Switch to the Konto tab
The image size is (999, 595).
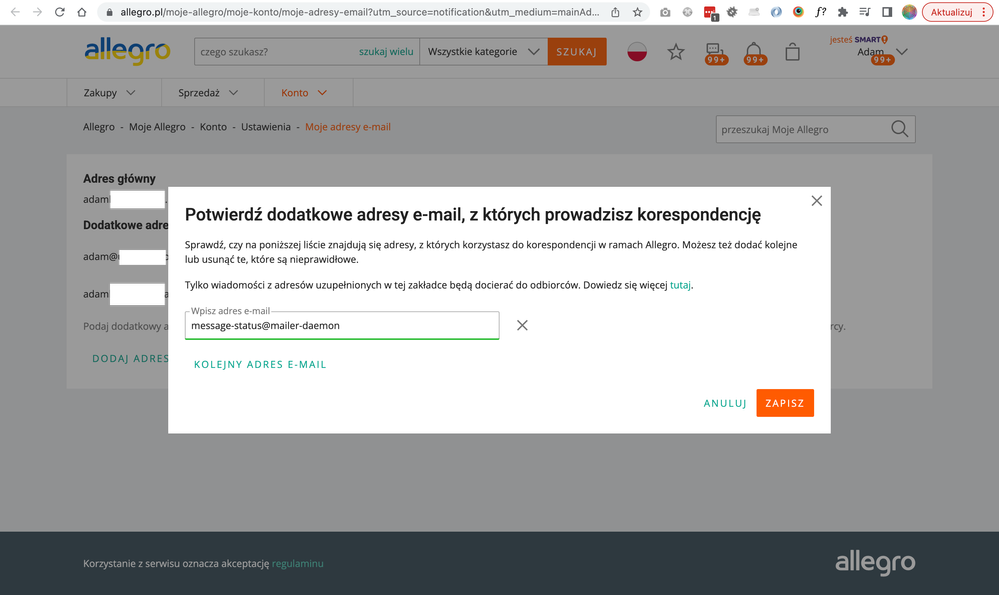point(305,91)
